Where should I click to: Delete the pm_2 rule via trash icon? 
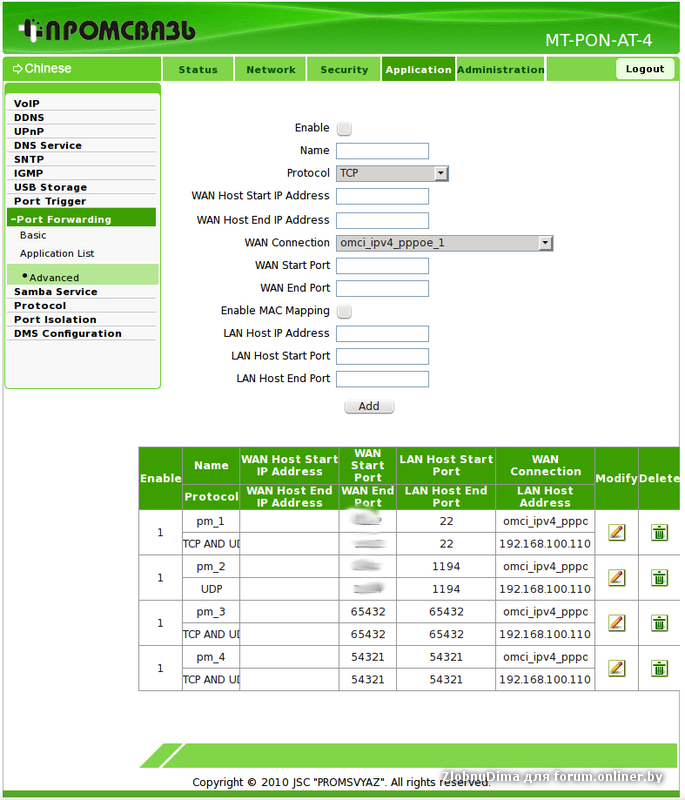tap(659, 578)
